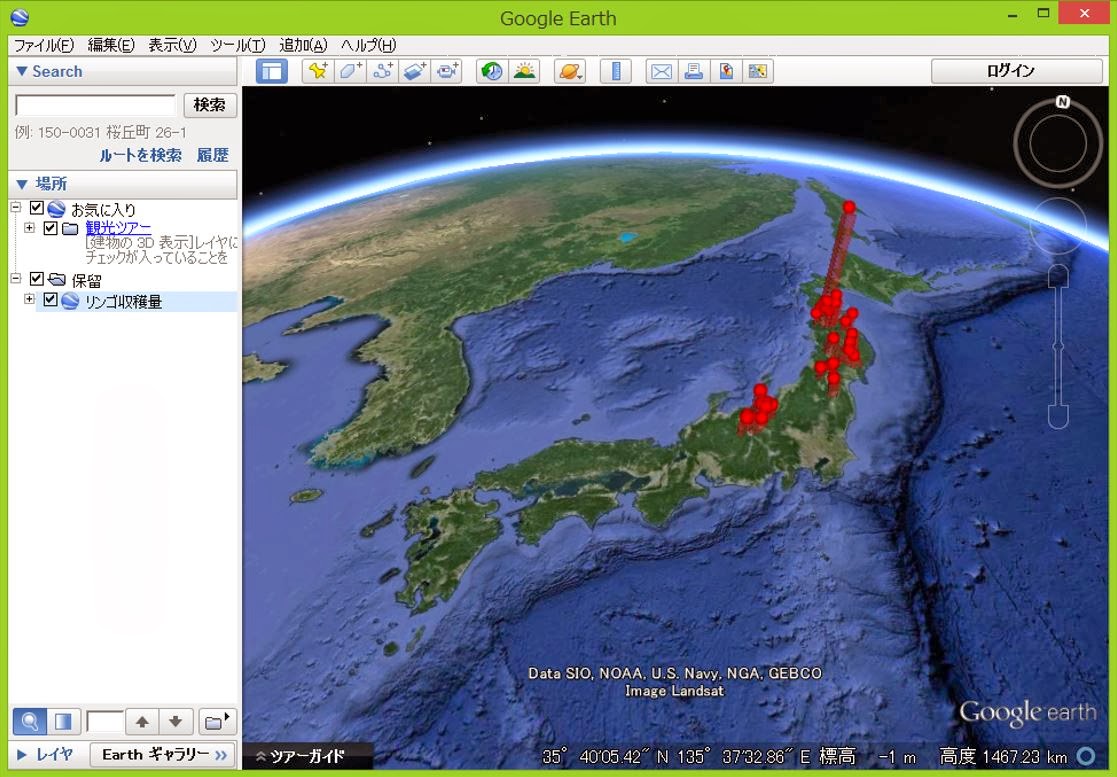Screen dimensions: 1117x777
Task: Move item up with the up arrow
Action: [142, 721]
